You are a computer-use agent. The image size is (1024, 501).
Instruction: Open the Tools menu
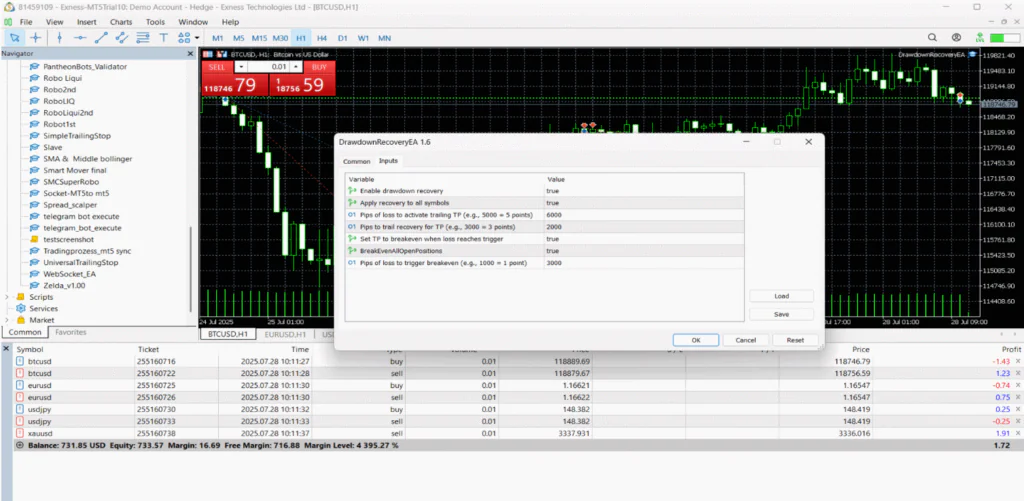click(155, 22)
